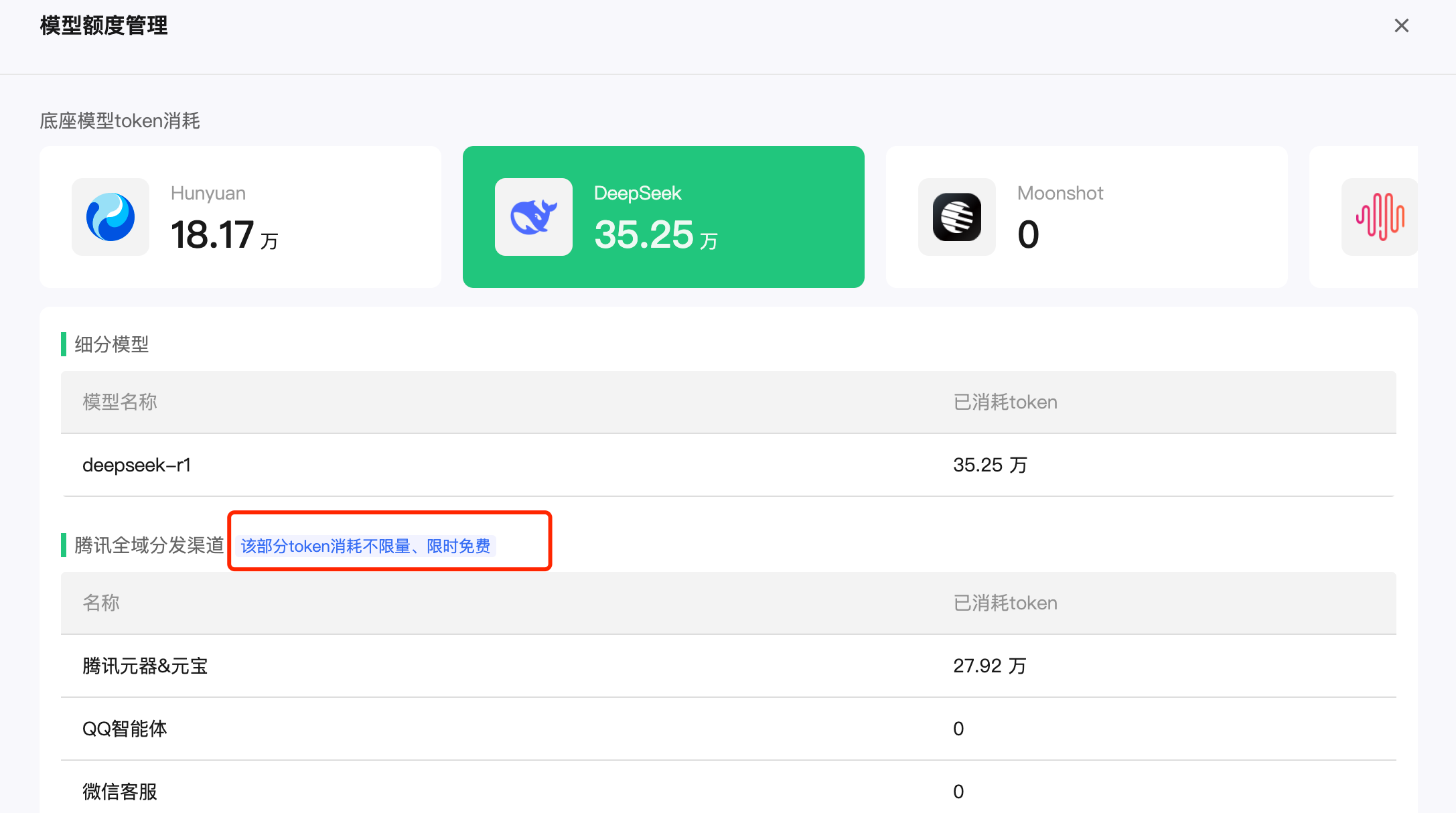Image resolution: width=1456 pixels, height=813 pixels.
Task: Click the 模型额度管理 title
Action: coord(104,25)
